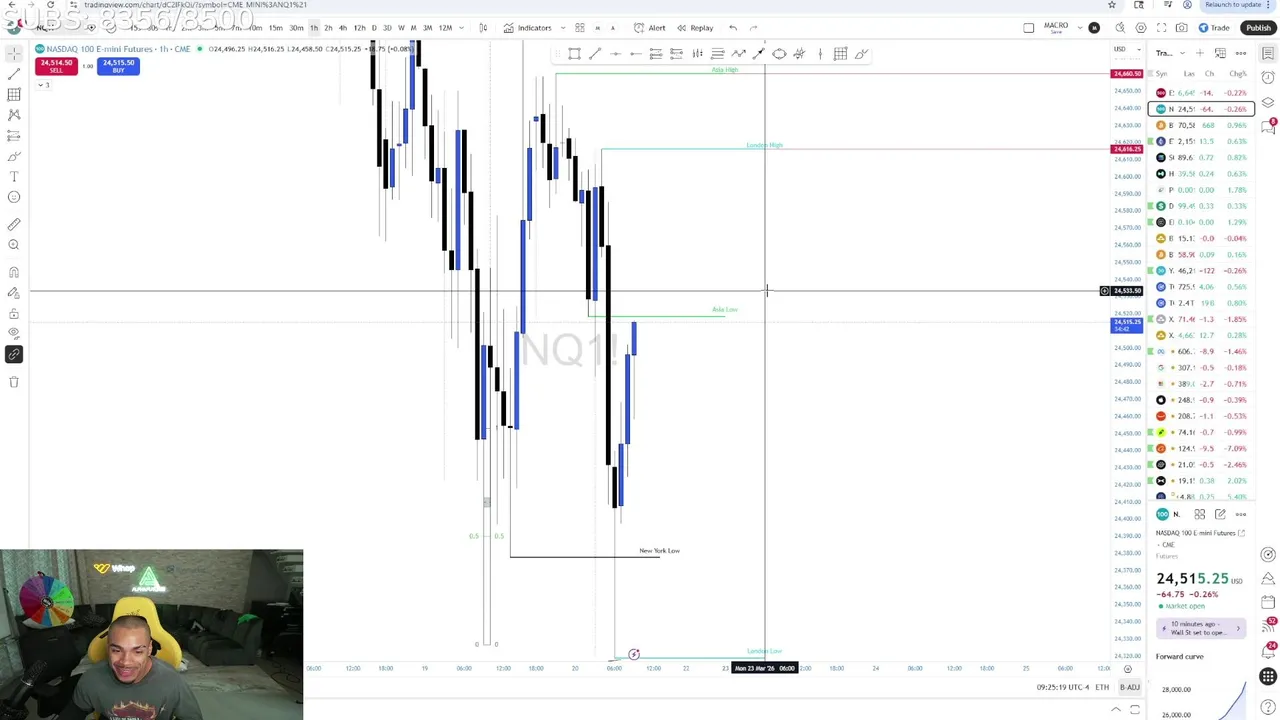Open notifications bell with 24 badge

[x=1268, y=650]
